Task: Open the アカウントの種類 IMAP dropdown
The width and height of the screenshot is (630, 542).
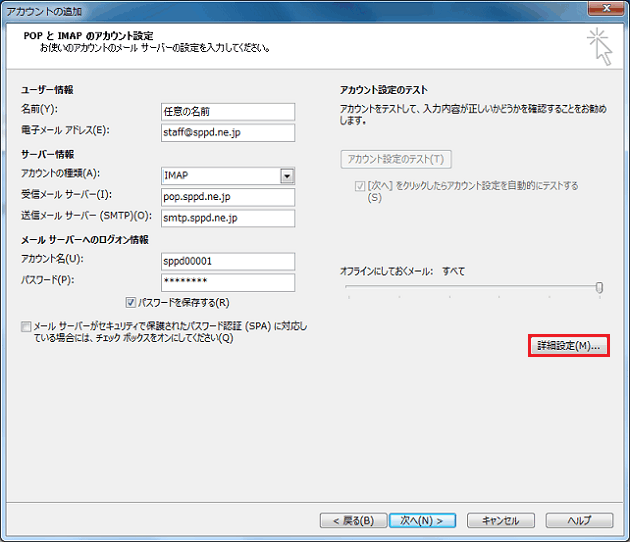Action: click(287, 176)
